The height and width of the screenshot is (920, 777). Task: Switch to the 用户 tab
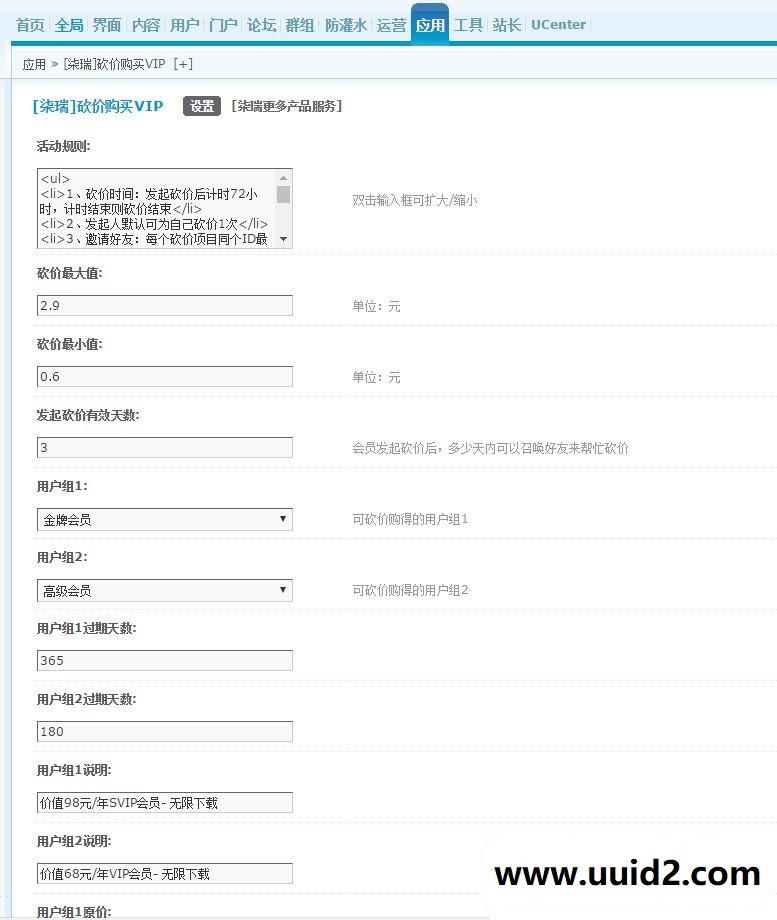pos(184,25)
